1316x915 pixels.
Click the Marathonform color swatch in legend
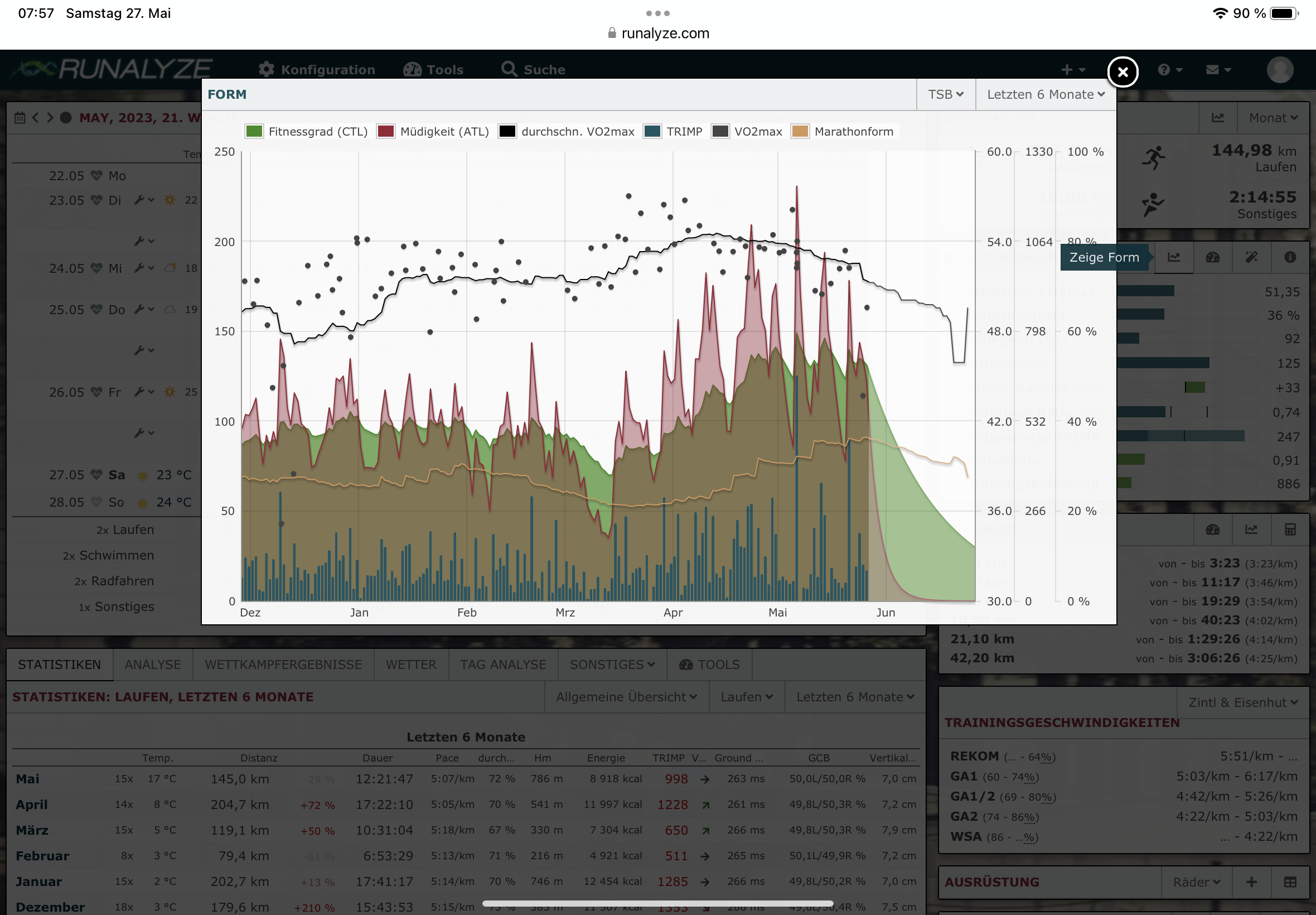pos(800,132)
